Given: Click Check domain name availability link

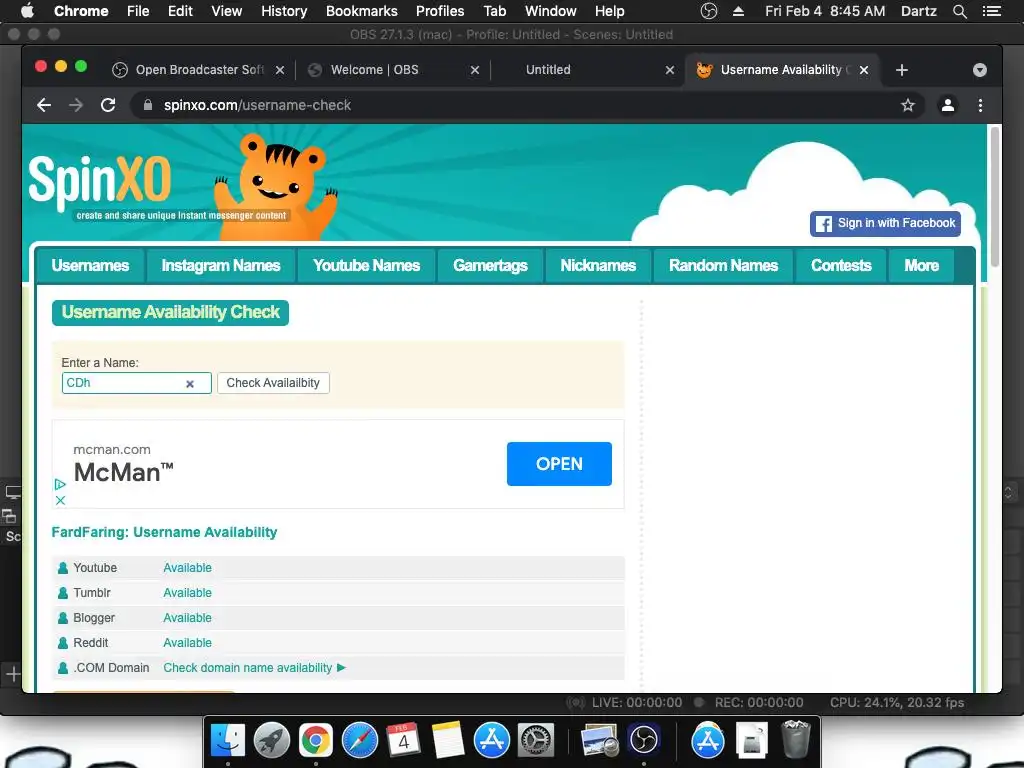Looking at the screenshot, I should click(254, 667).
